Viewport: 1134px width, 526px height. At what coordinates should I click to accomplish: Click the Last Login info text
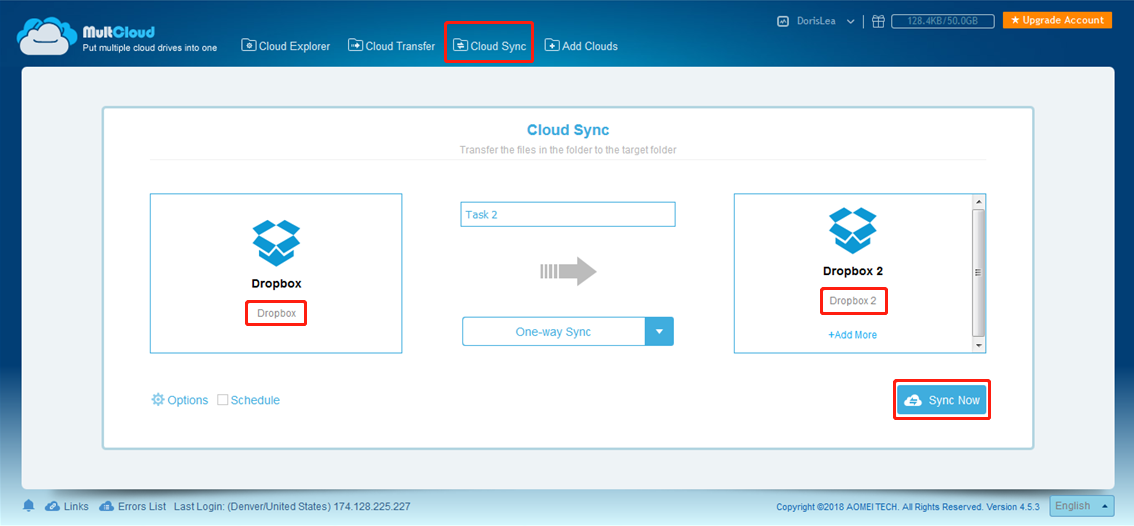click(x=292, y=506)
